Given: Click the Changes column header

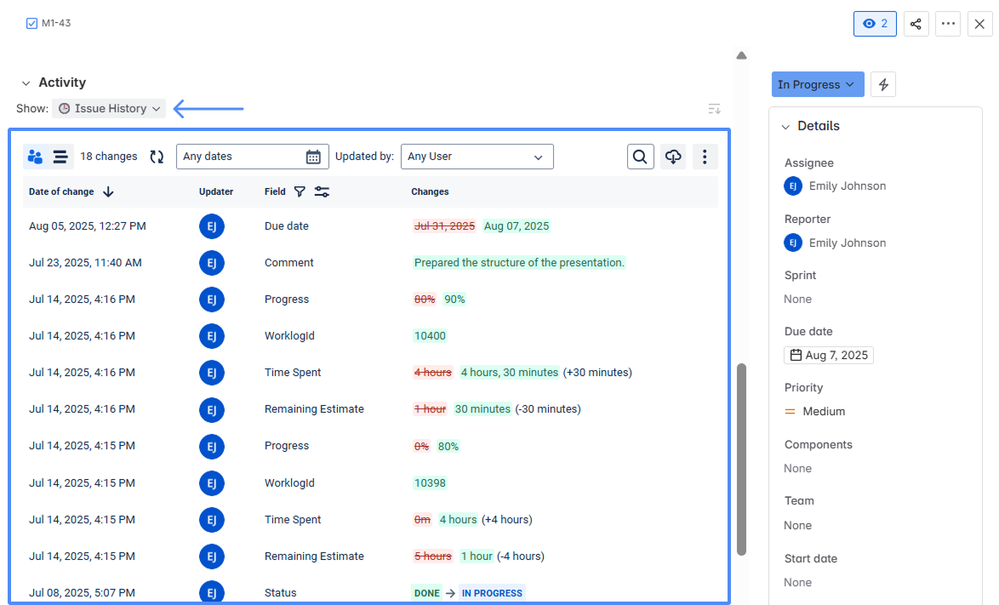Looking at the screenshot, I should pyautogui.click(x=430, y=192).
